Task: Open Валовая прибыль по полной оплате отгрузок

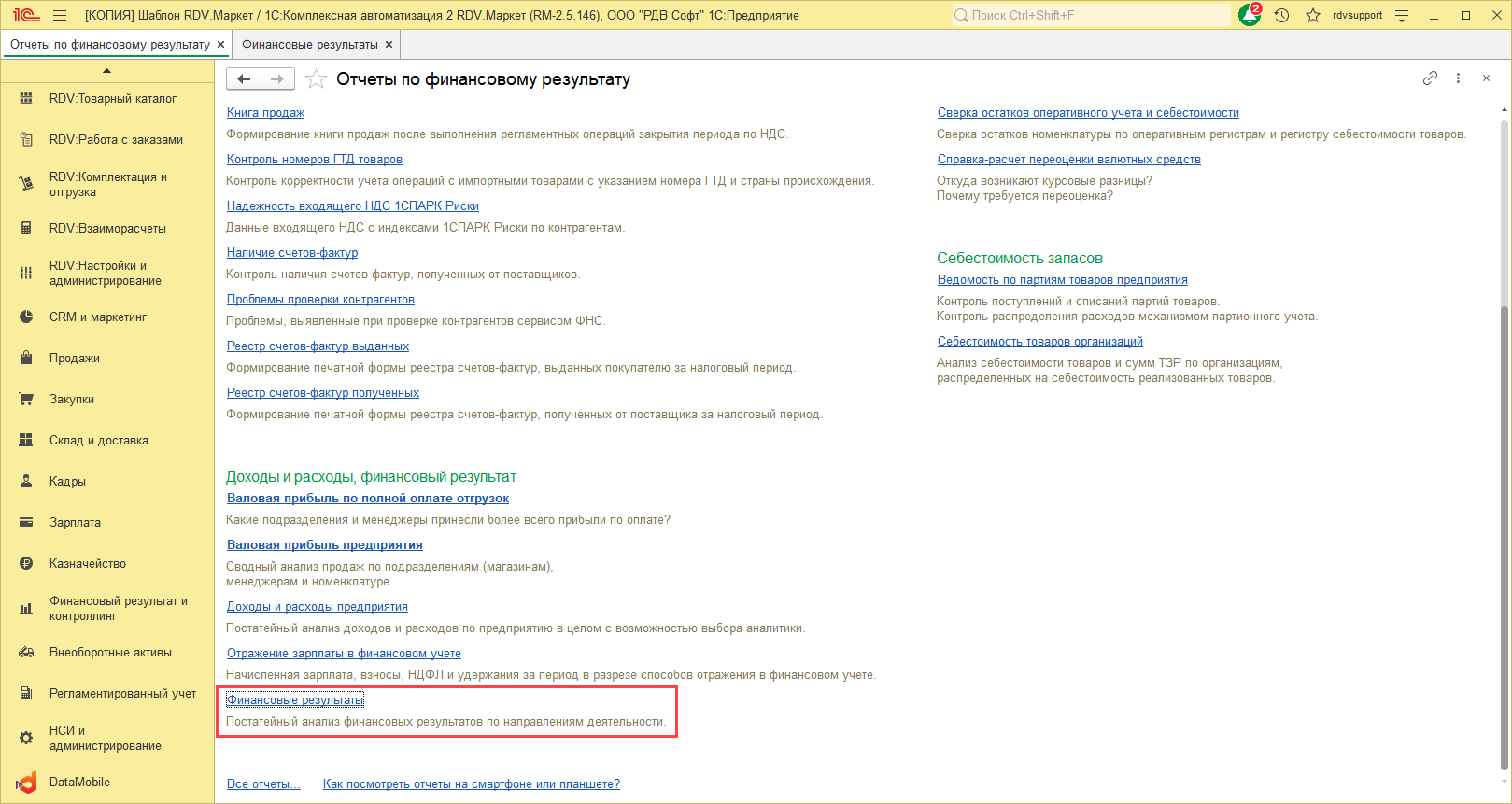Action: (368, 499)
